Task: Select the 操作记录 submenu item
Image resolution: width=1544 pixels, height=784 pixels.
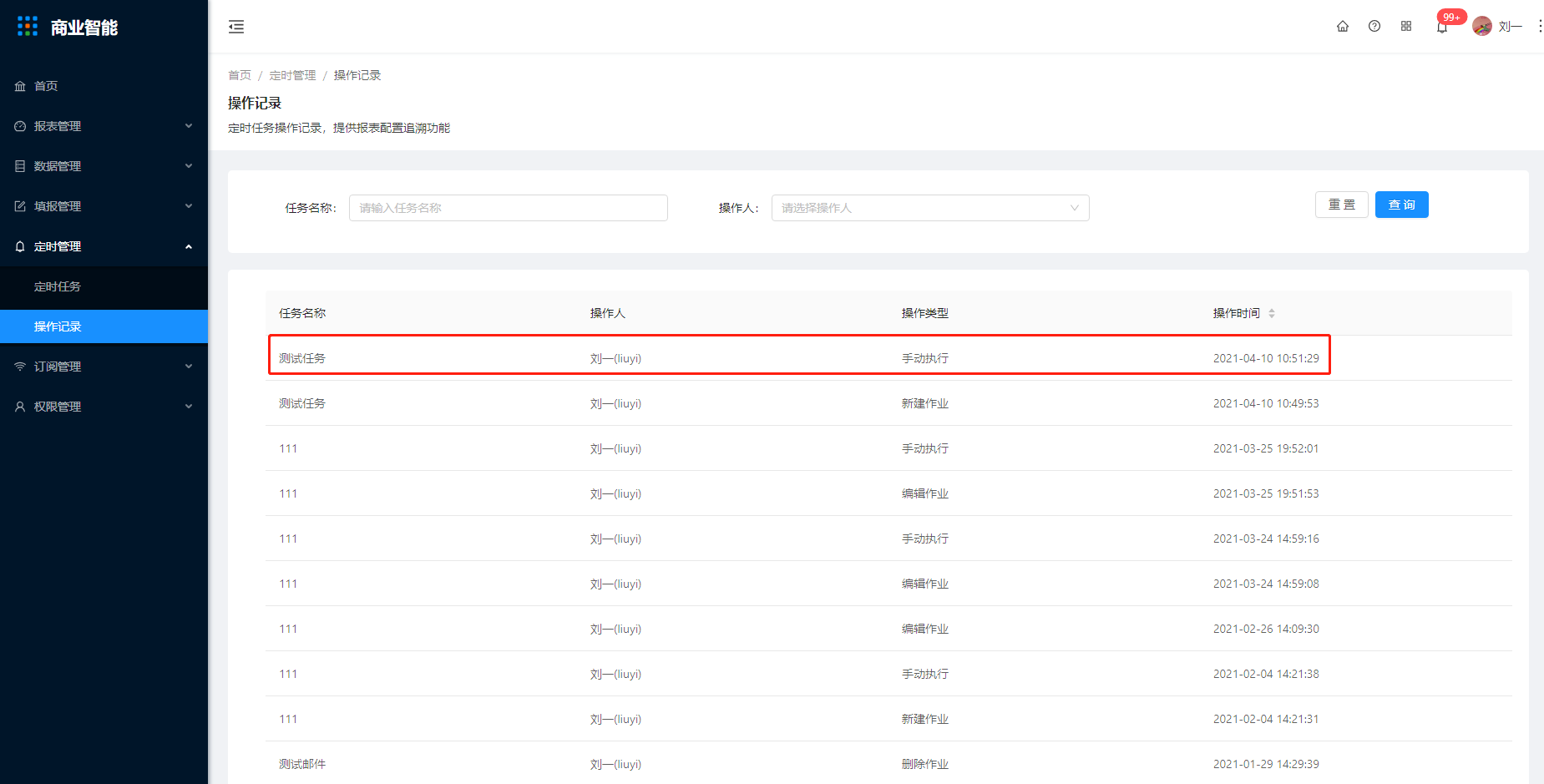Action: 104,326
